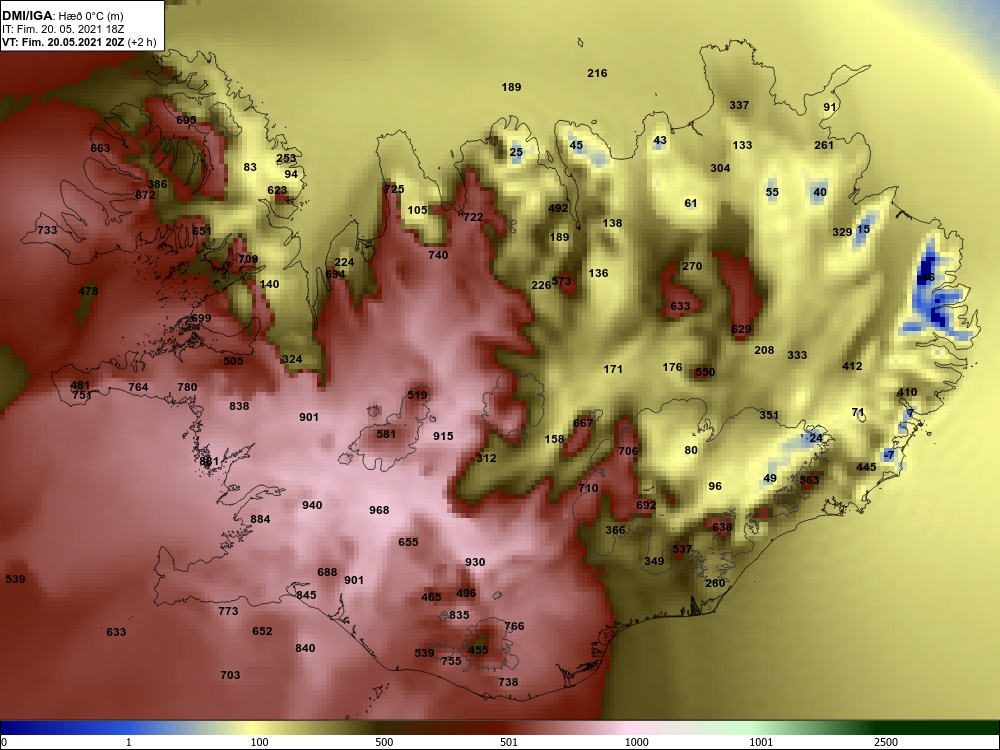Select the 884 value label
1000x750 pixels.
(x=260, y=519)
